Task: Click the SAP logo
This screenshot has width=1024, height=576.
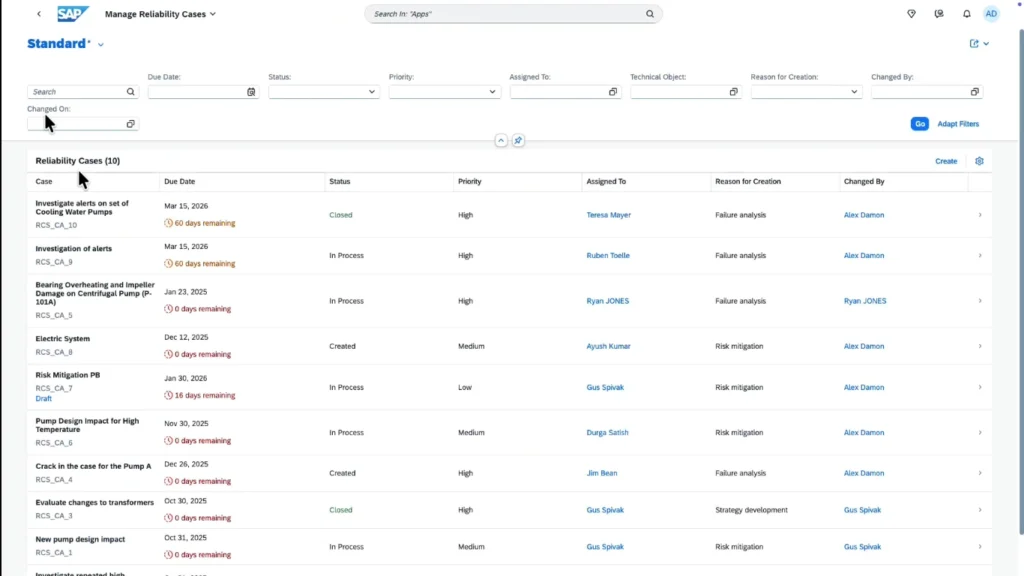Action: pos(72,14)
